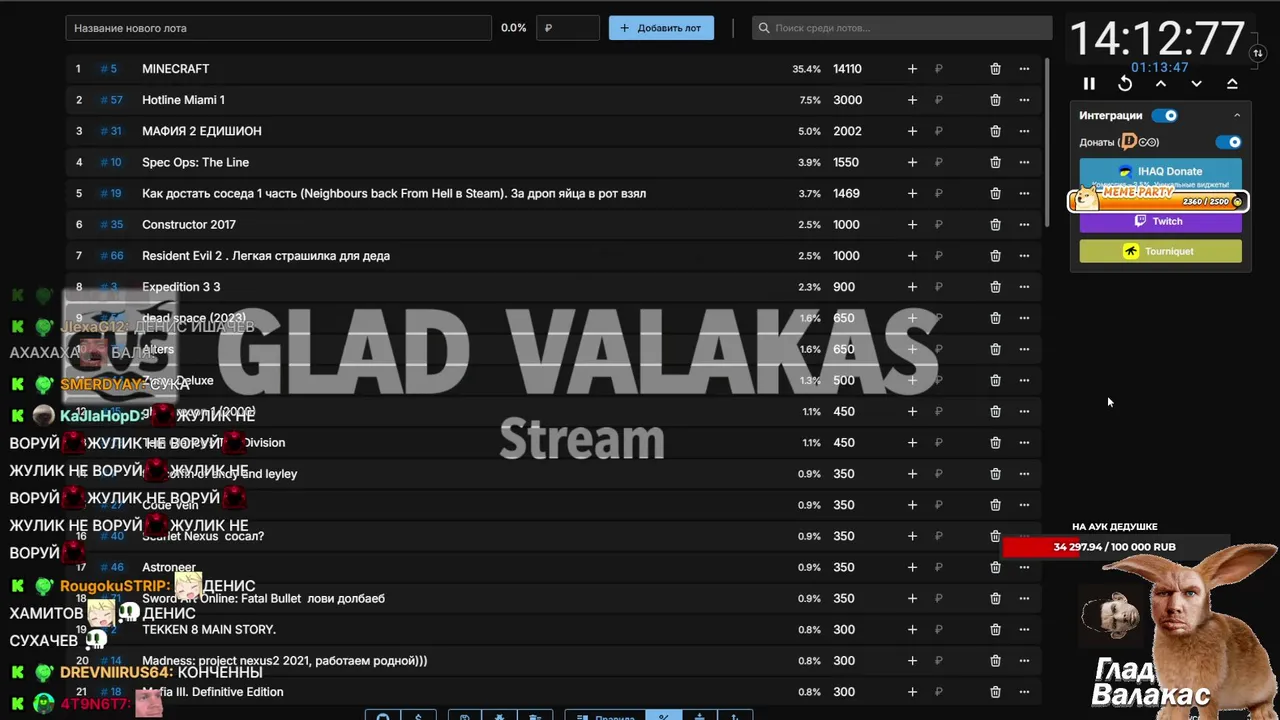The height and width of the screenshot is (720, 1280).
Task: Select the Hotline Miami 1 lot name
Action: 183,100
